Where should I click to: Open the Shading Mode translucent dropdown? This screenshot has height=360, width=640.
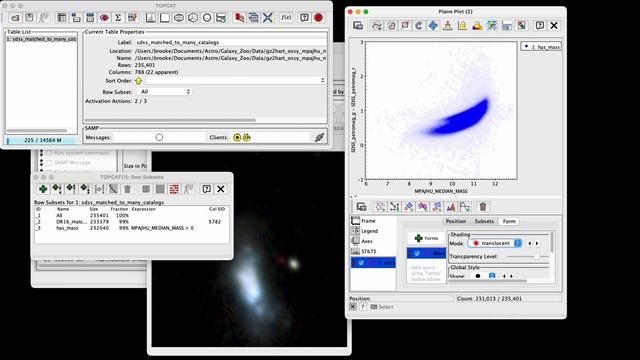point(495,243)
